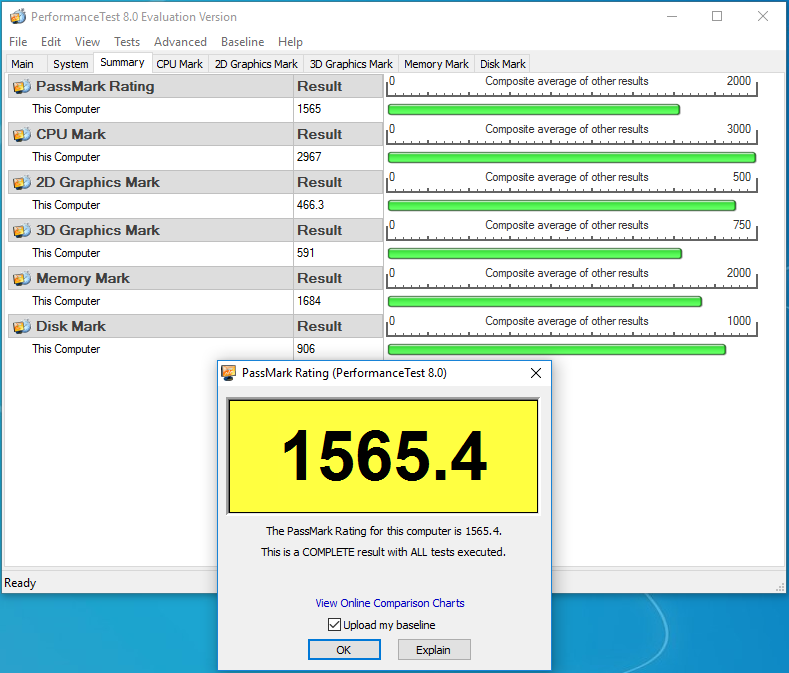Switch to the Memory Mark tab
The image size is (789, 673).
[436, 64]
